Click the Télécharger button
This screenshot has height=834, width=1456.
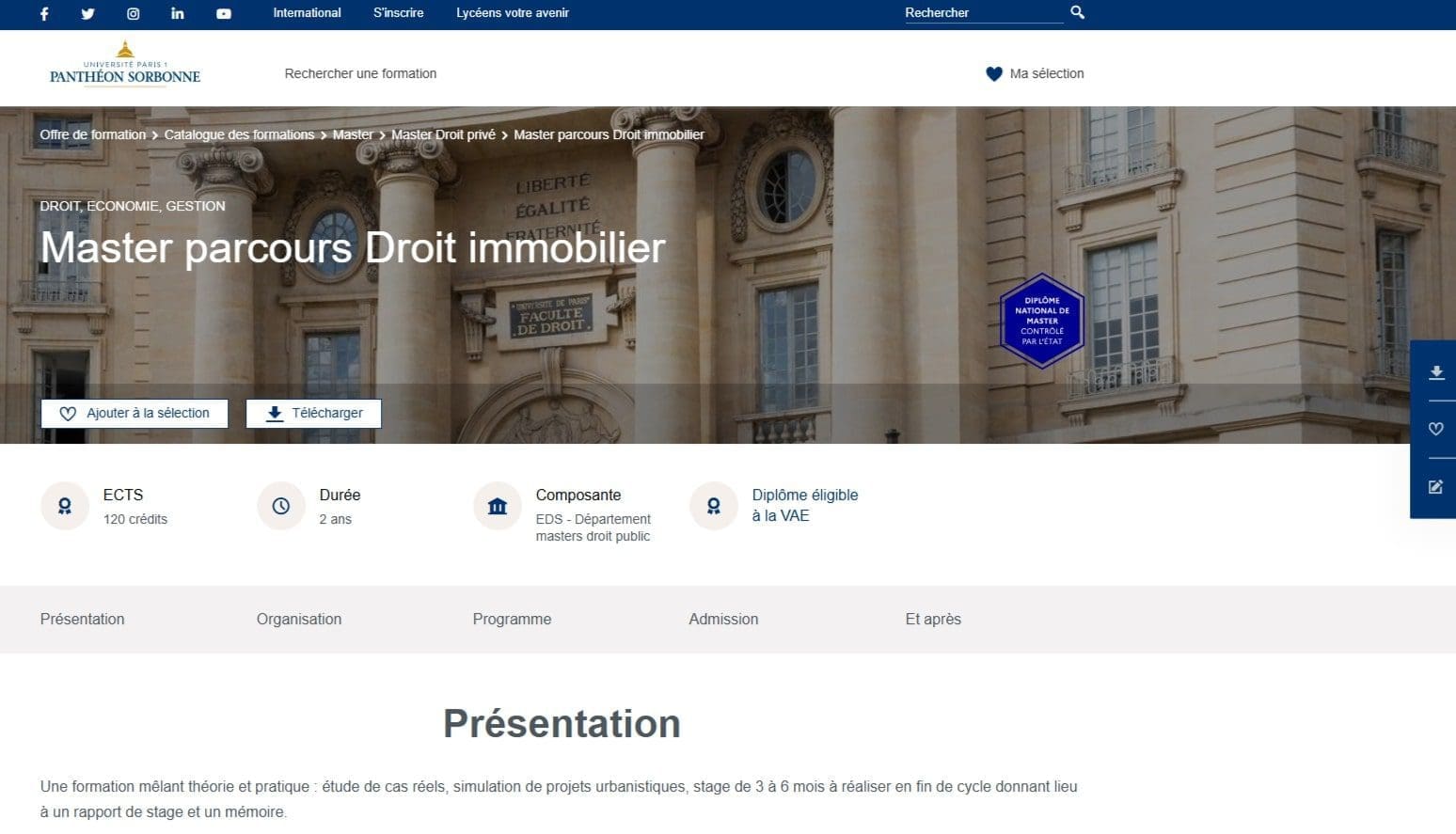click(x=313, y=413)
